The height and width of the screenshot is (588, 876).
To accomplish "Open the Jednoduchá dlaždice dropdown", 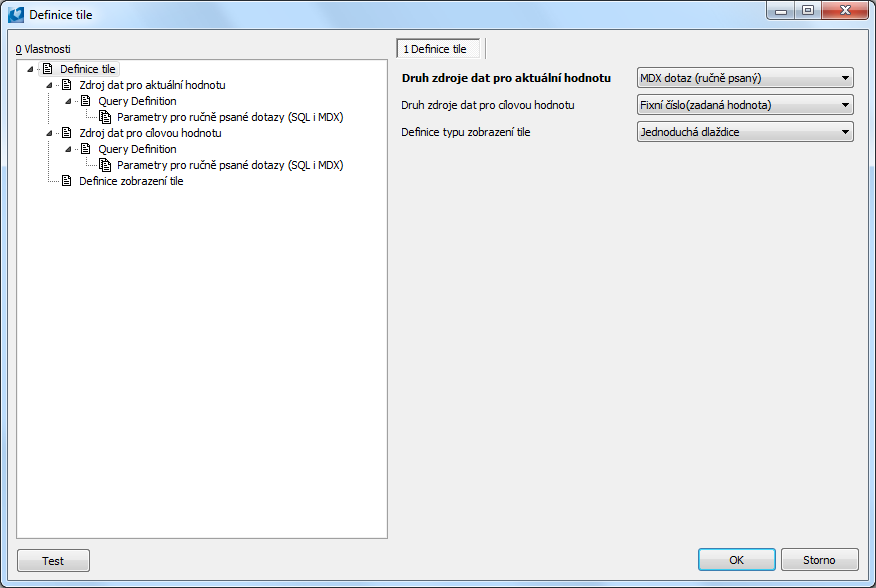I will tap(745, 132).
